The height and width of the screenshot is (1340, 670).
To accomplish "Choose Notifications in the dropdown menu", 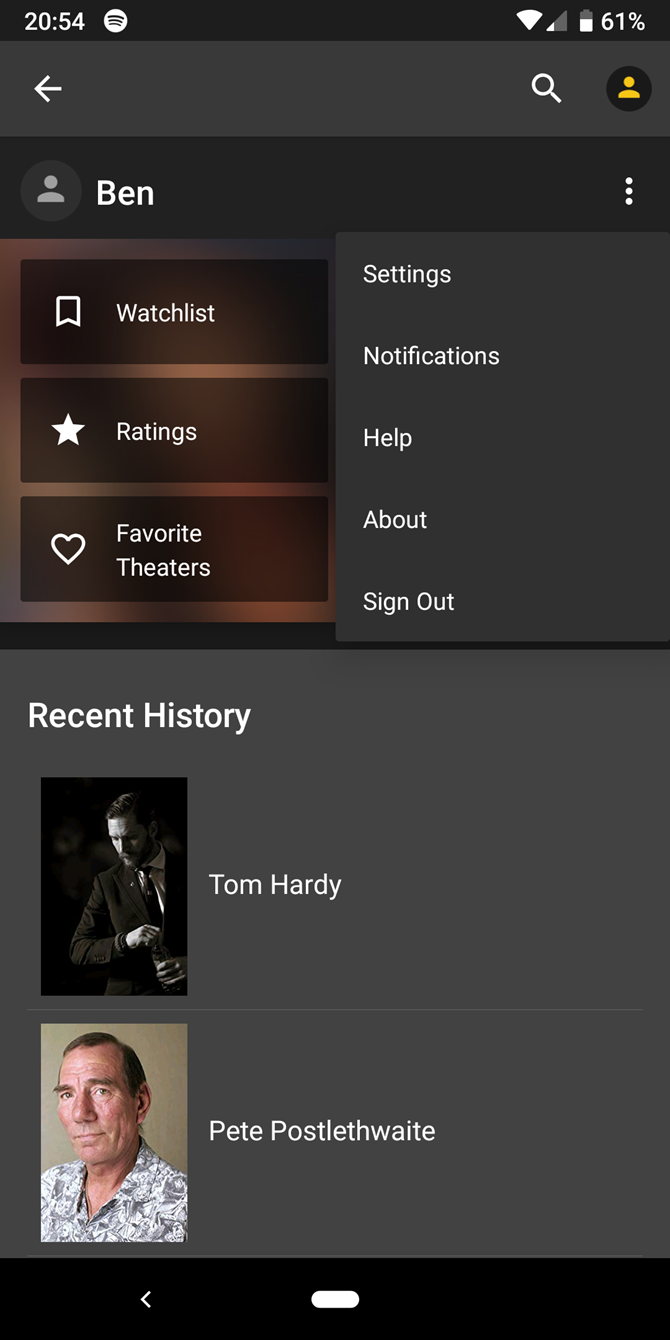I will click(431, 355).
